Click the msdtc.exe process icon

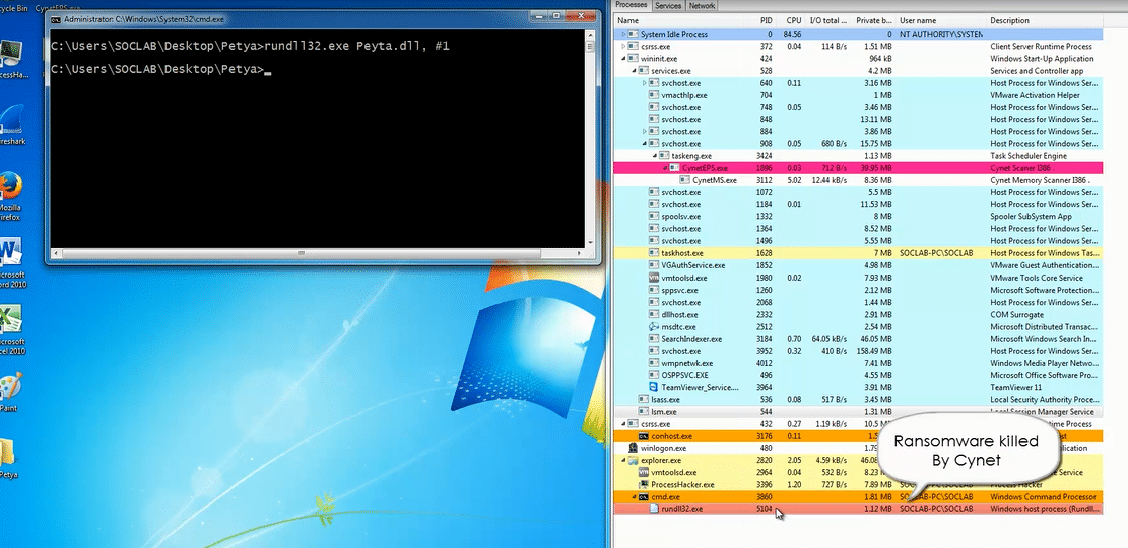pos(654,326)
